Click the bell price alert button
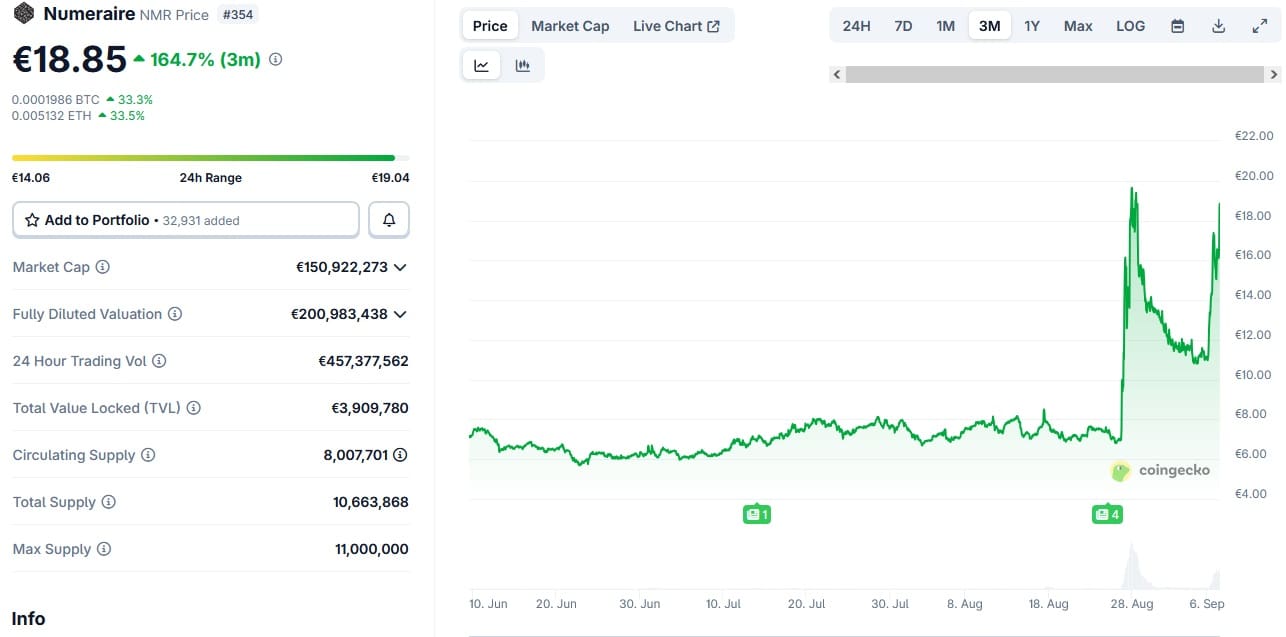 (x=389, y=220)
